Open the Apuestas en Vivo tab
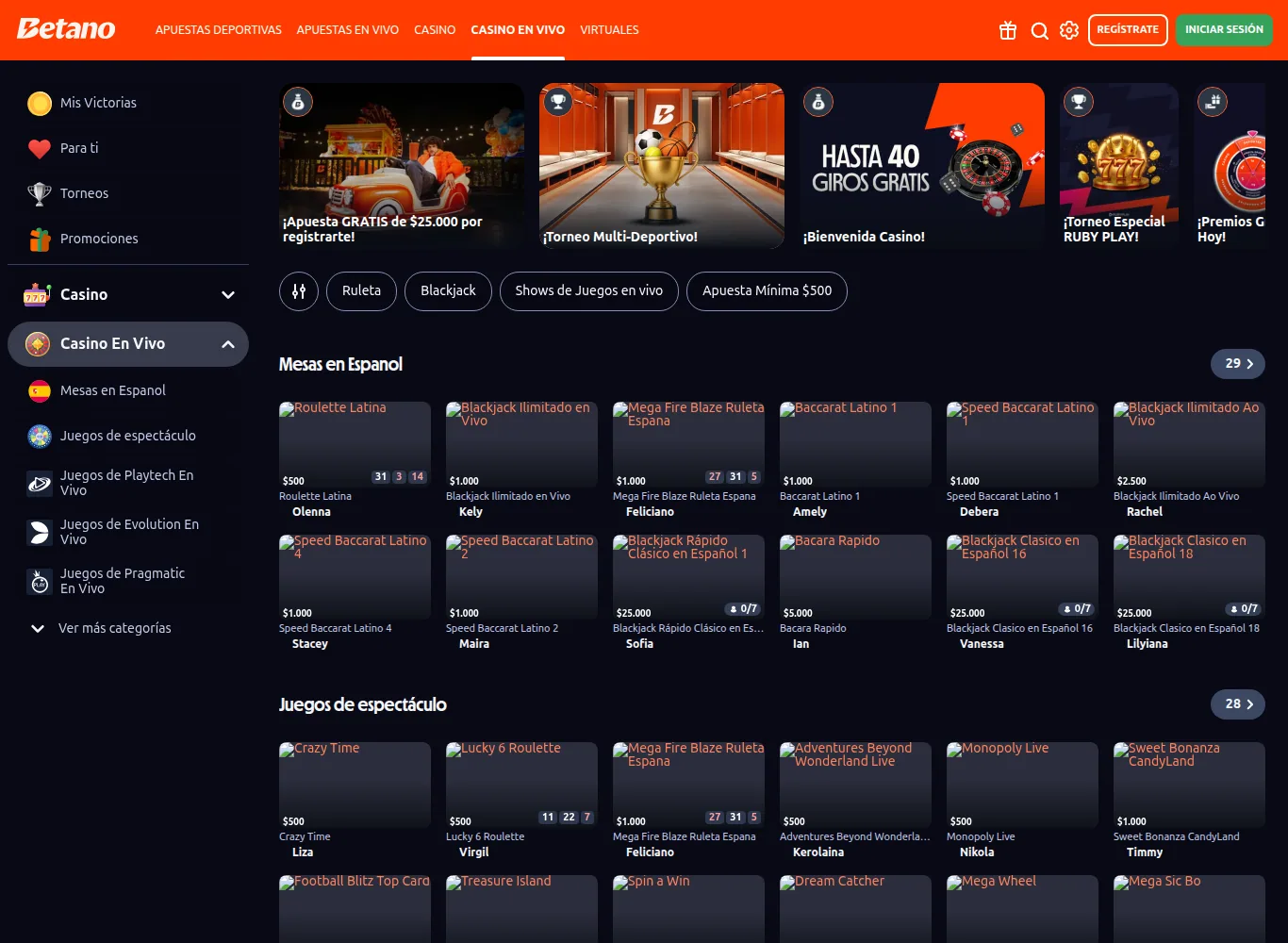The width and height of the screenshot is (1288, 943). click(x=348, y=30)
